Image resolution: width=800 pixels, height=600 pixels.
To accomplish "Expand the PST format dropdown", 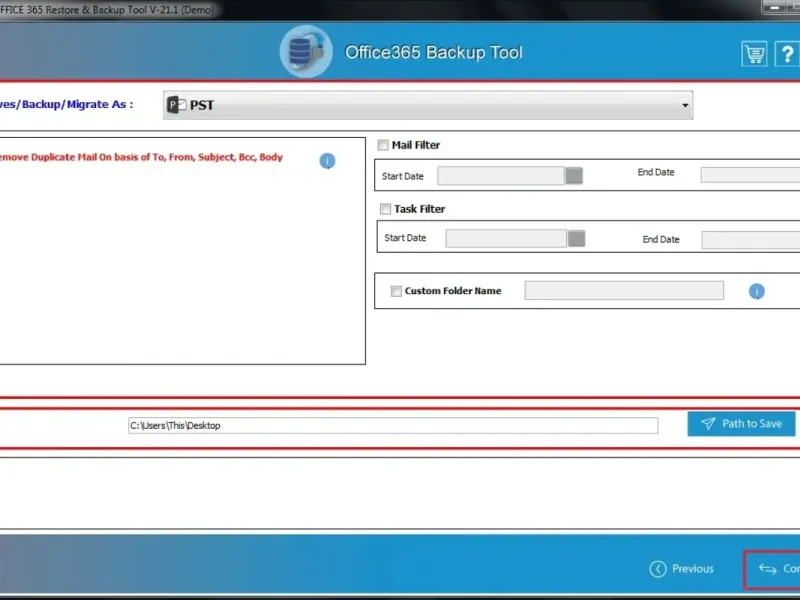I will pyautogui.click(x=428, y=105).
